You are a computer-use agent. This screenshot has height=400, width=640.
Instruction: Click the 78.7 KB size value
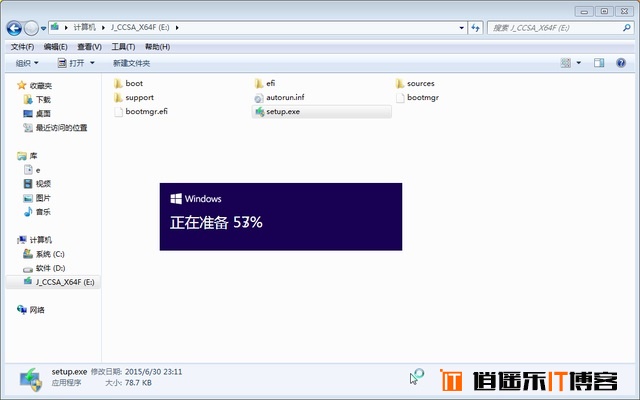click(x=138, y=383)
